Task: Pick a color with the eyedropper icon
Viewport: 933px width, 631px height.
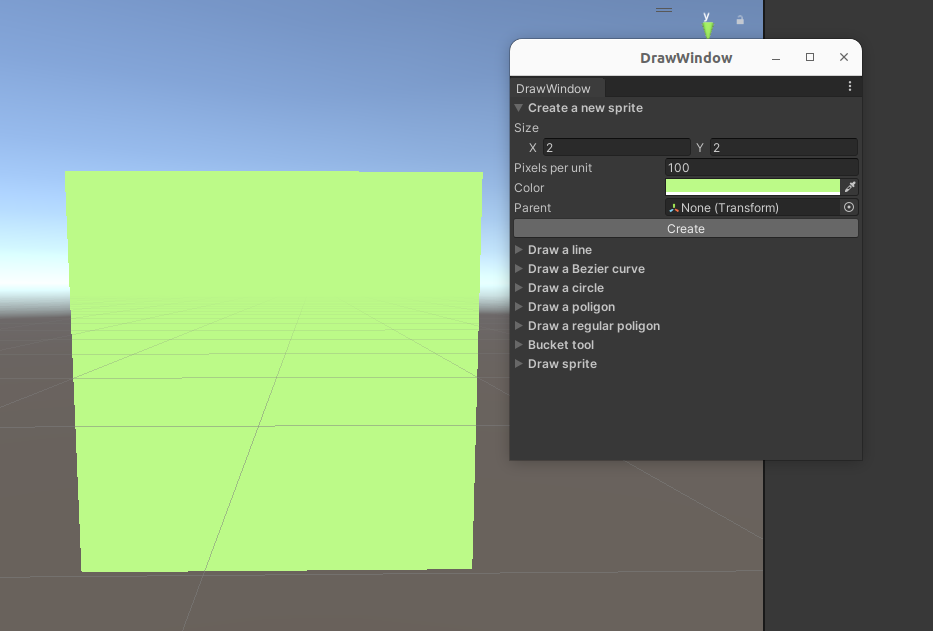Action: (x=849, y=187)
